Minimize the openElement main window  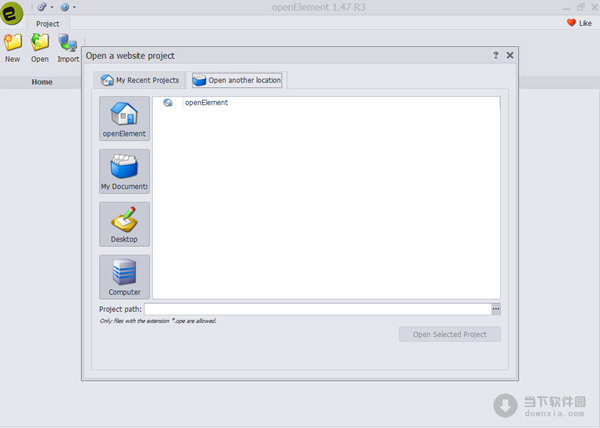tap(566, 8)
